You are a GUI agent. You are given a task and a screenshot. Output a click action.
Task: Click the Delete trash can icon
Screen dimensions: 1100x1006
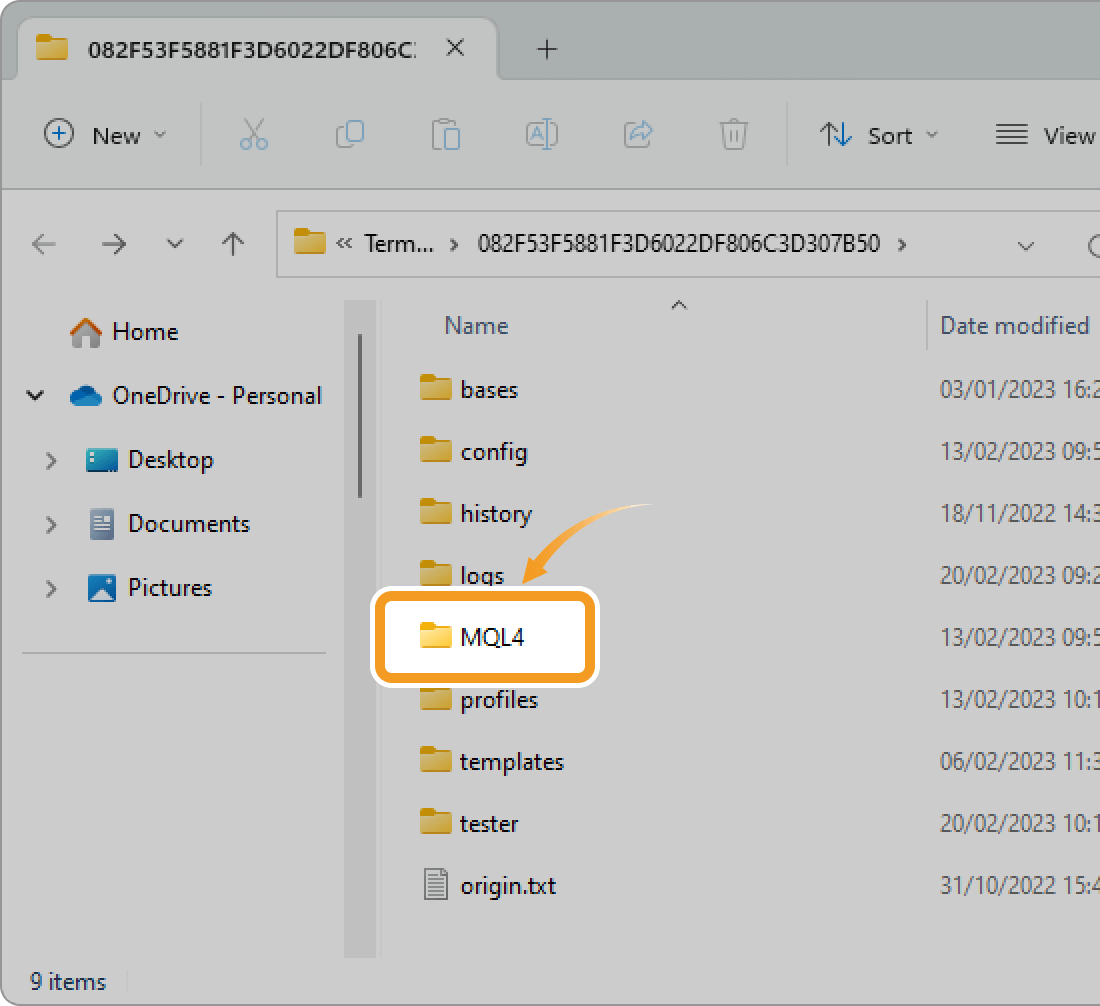733,135
